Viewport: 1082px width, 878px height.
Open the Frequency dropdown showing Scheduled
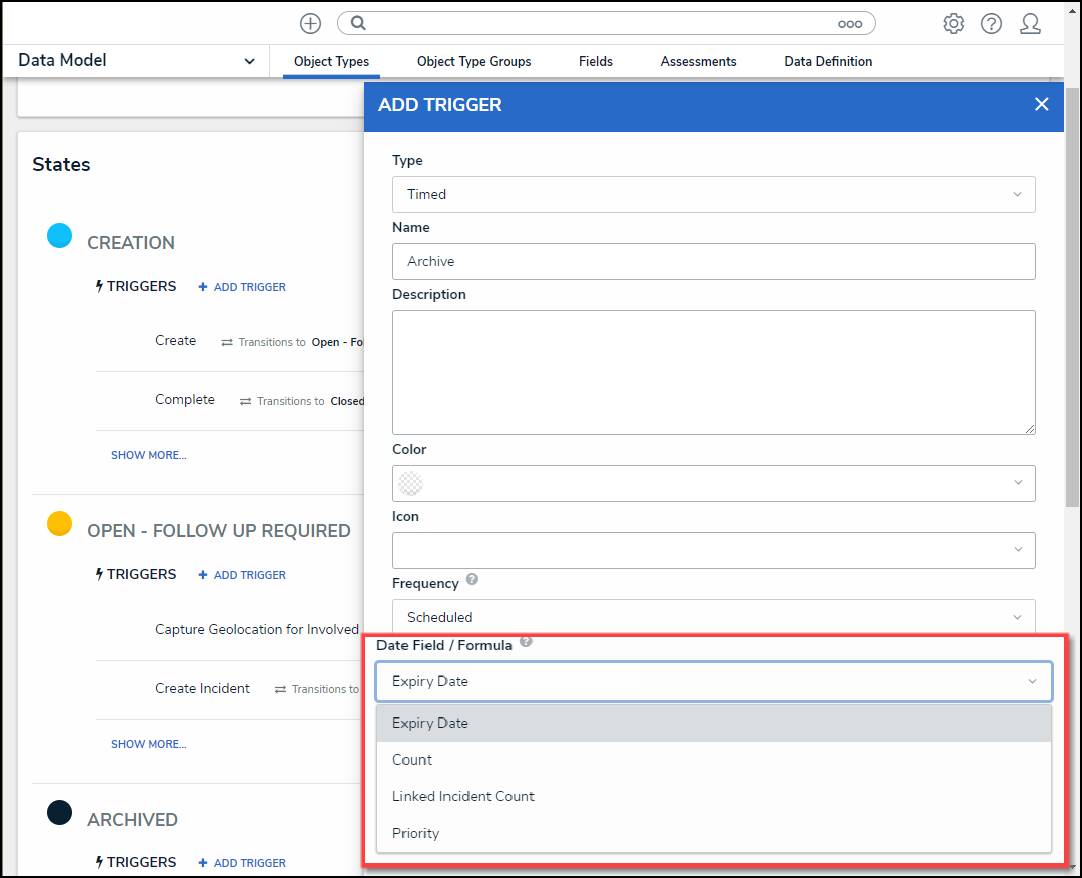713,617
